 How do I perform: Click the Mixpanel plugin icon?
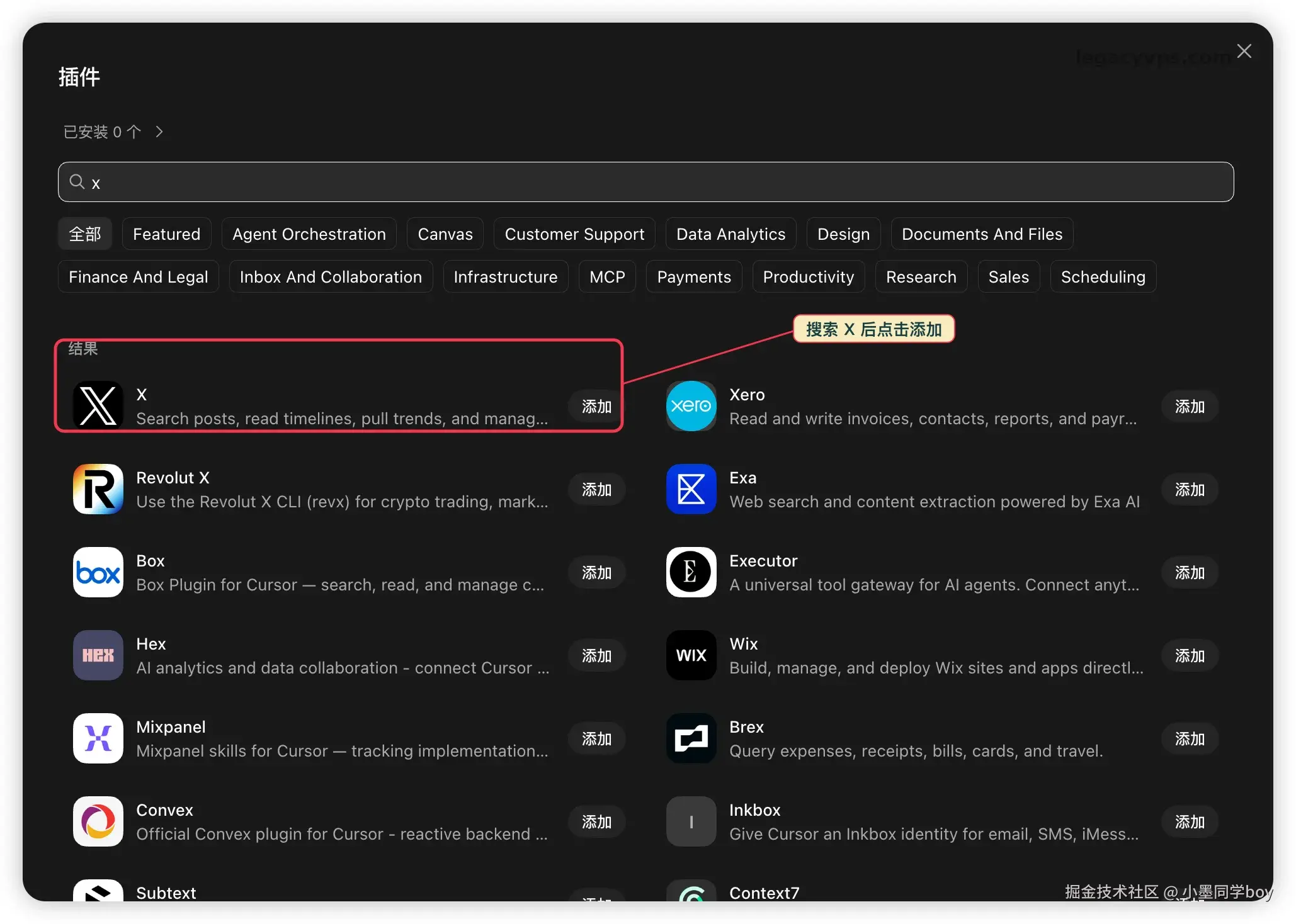tap(98, 738)
